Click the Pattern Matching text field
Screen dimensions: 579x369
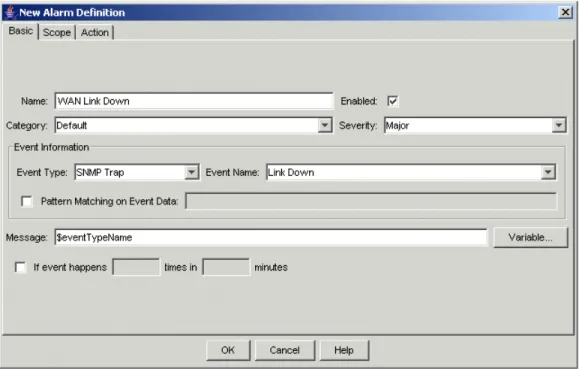(371, 201)
